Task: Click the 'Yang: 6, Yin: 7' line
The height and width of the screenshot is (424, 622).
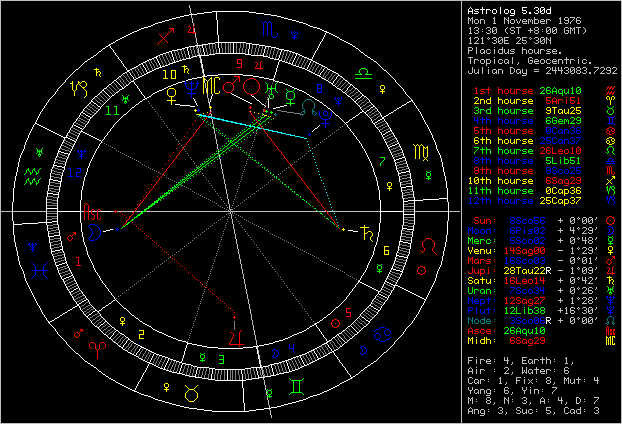Action: point(512,391)
